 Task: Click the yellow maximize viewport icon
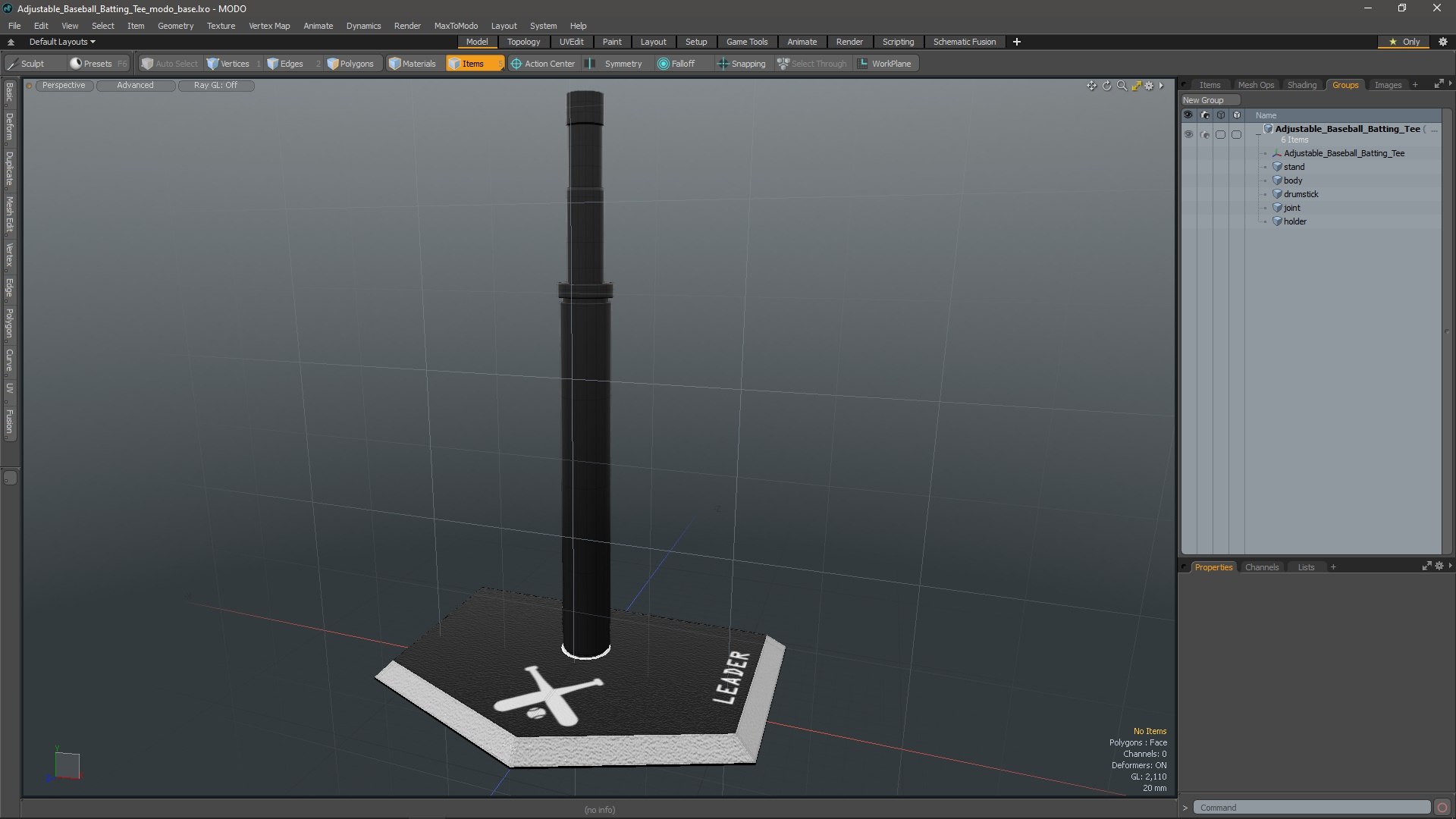[x=1136, y=86]
